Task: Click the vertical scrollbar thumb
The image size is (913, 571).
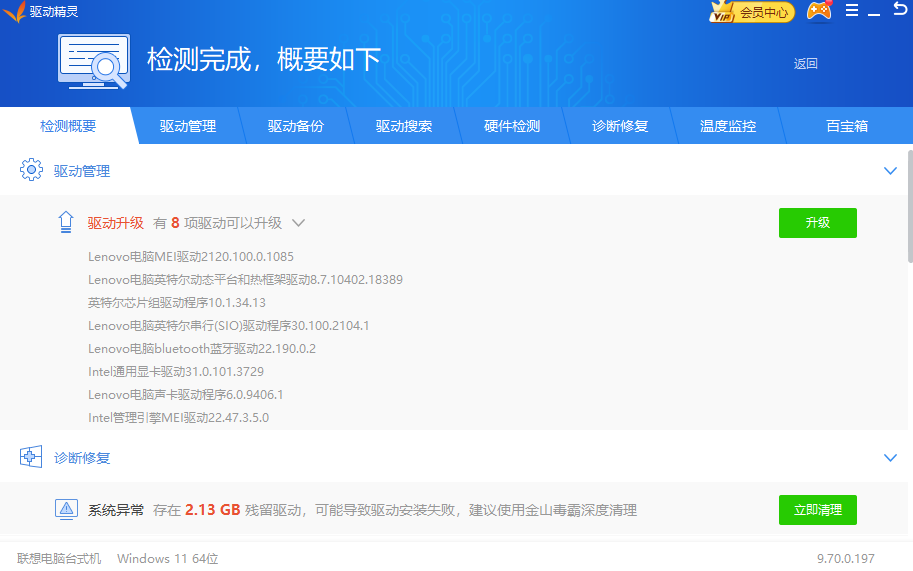Action: click(x=910, y=207)
